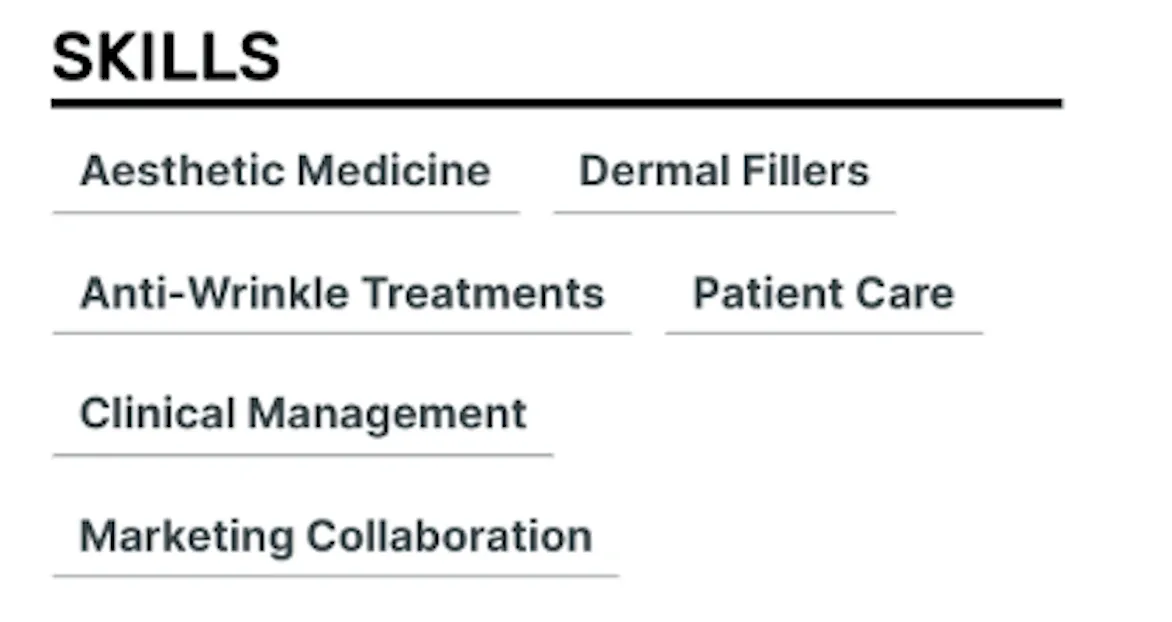Viewport: 1172px width, 622px height.
Task: Click the underline below Anti-Wrinkle Treatments
Action: point(342,333)
